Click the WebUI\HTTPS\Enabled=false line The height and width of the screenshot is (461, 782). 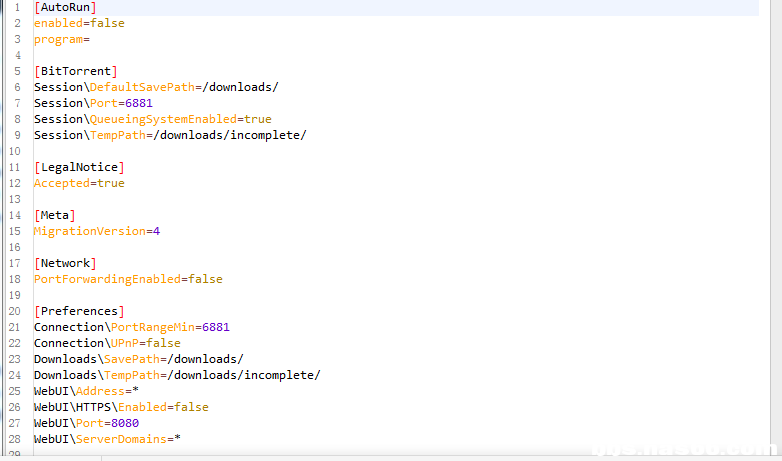coord(121,407)
